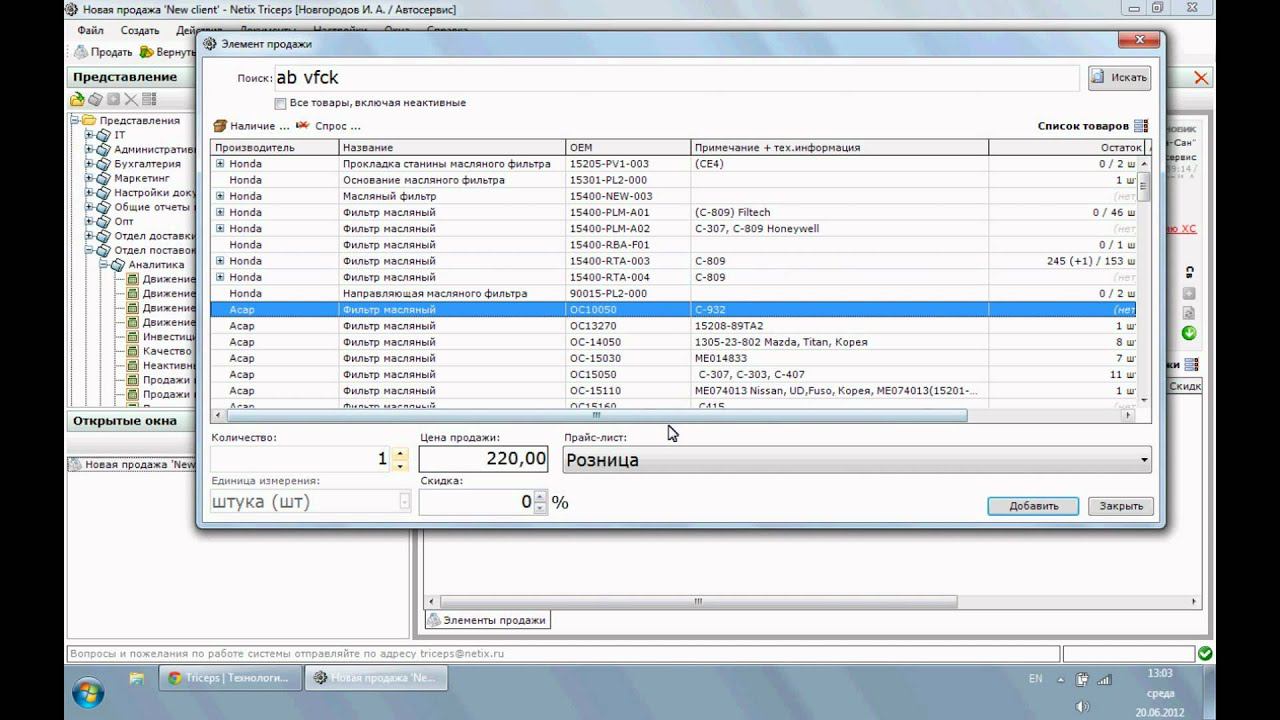Click the Добавить button

pyautogui.click(x=1033, y=506)
